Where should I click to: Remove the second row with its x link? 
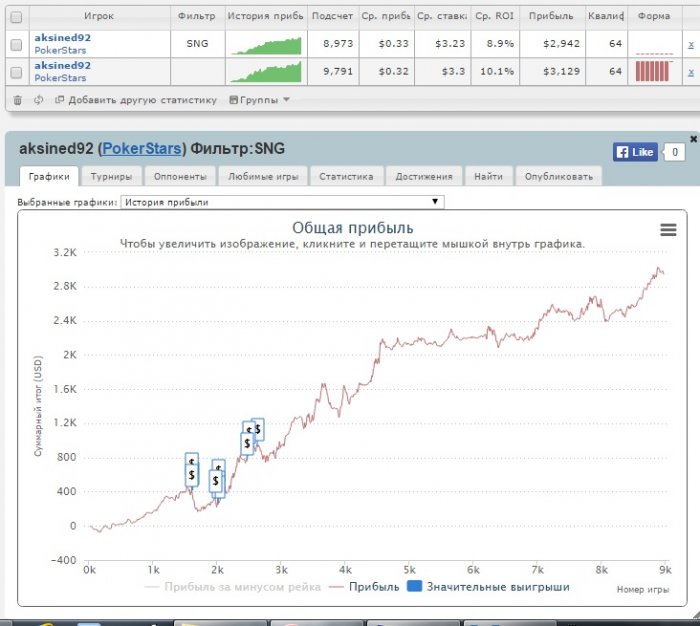[691, 72]
